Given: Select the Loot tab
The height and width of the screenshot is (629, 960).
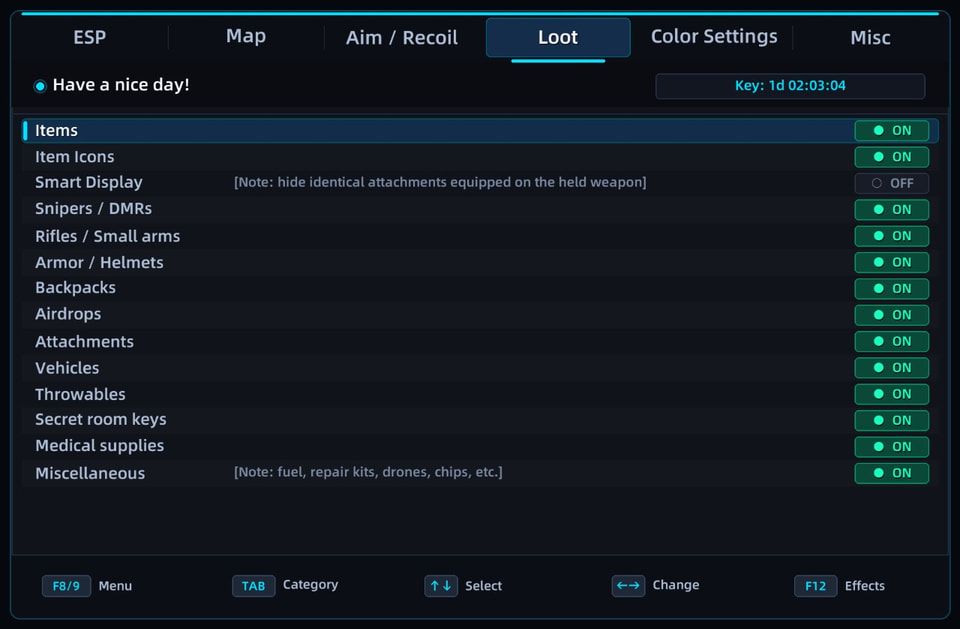Looking at the screenshot, I should click(558, 37).
